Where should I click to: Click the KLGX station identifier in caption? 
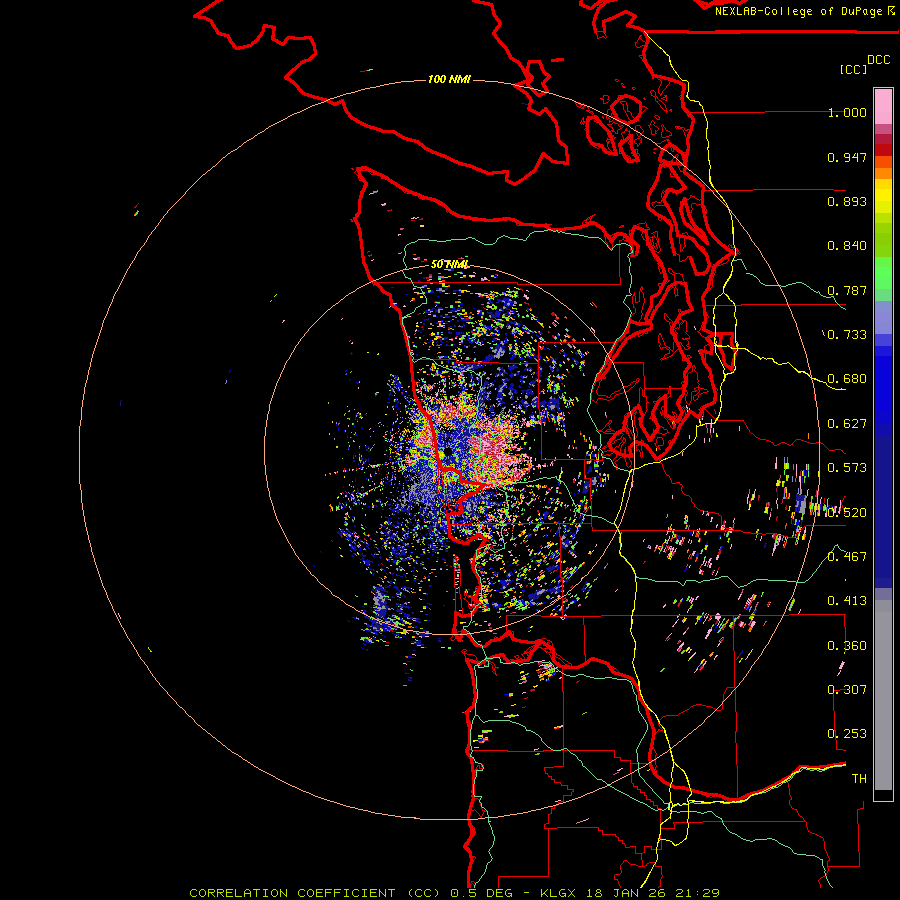(558, 893)
